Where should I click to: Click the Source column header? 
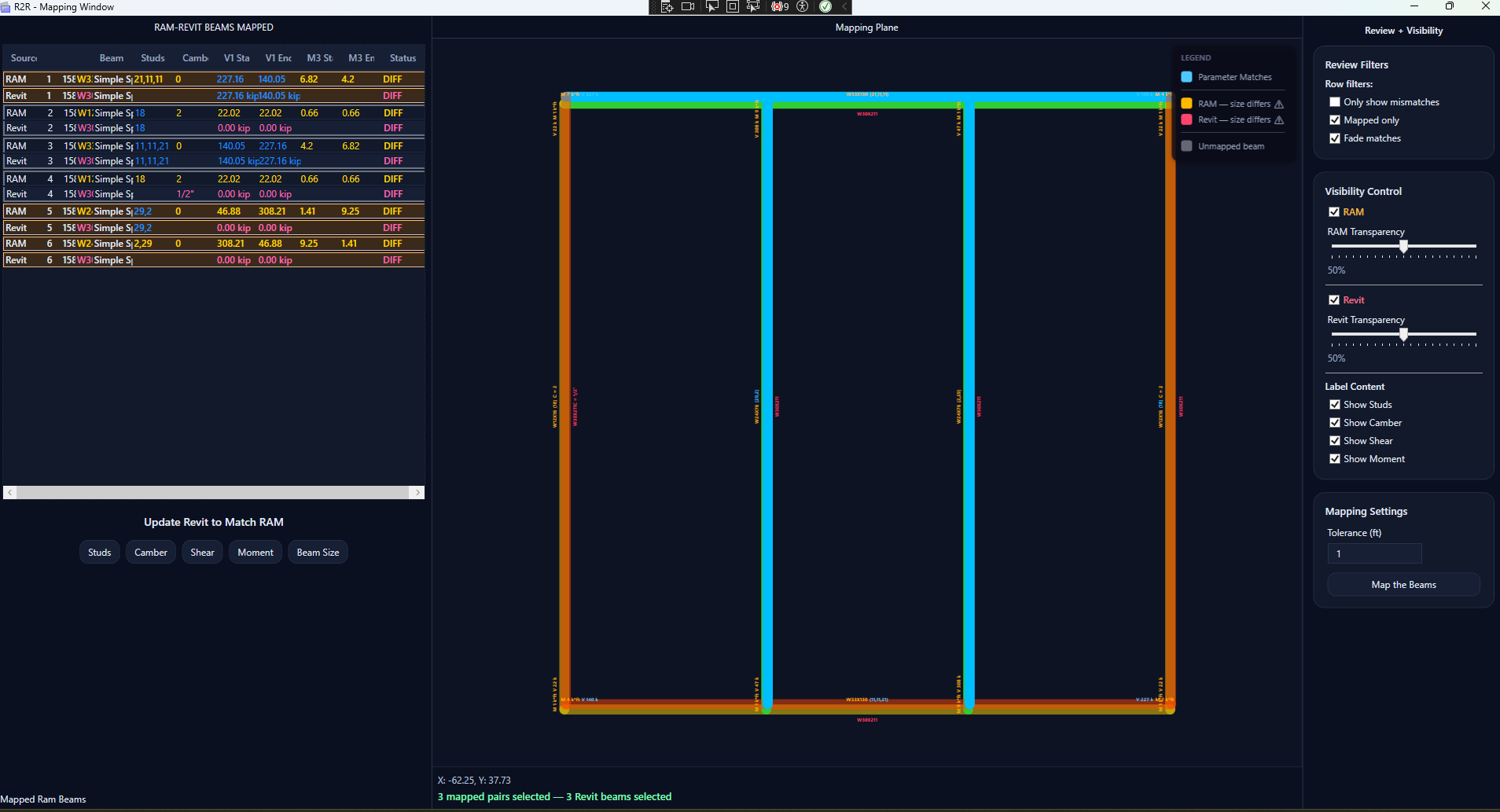click(x=24, y=58)
